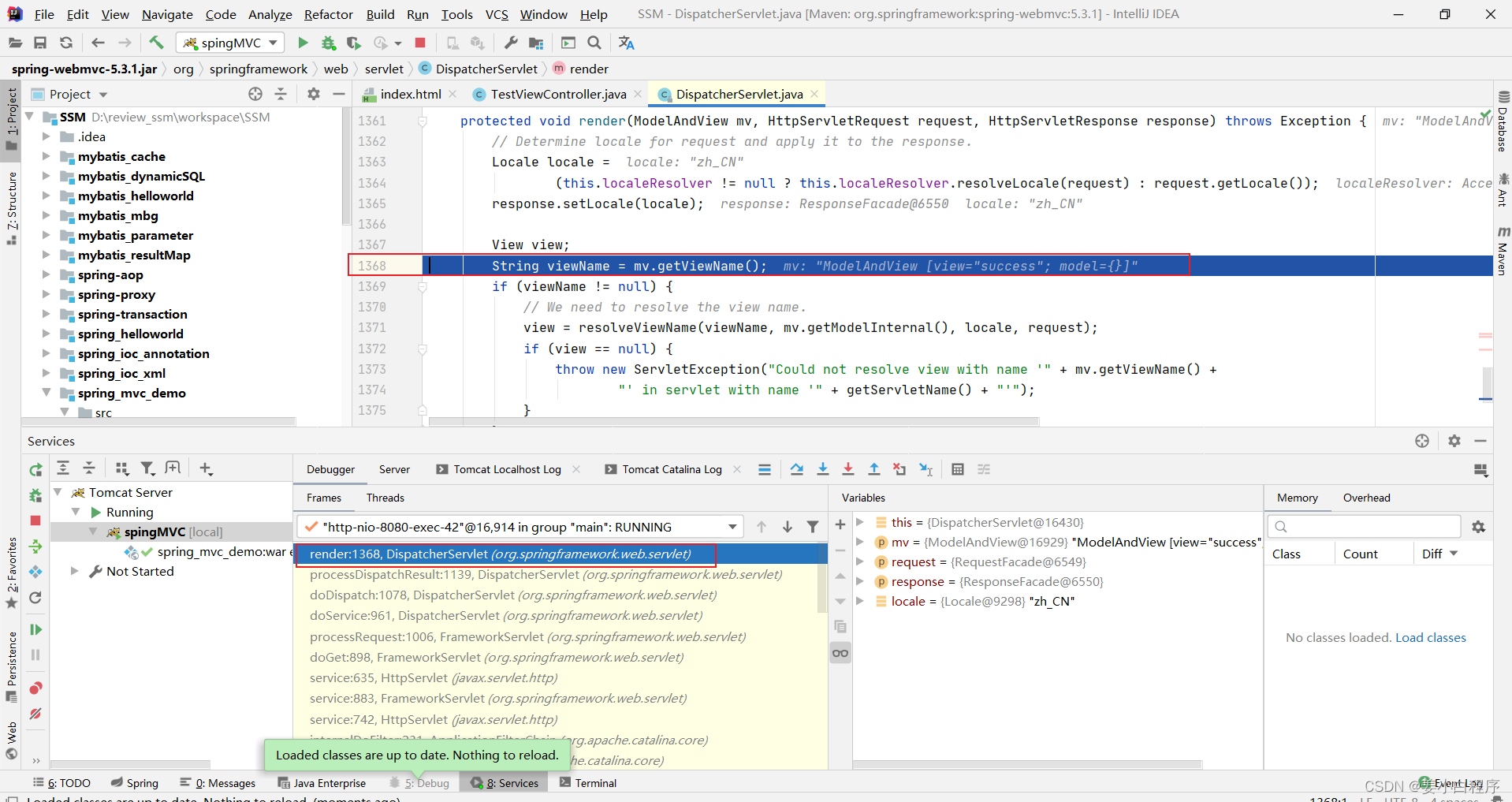Open the thread selector http-nio-8080-exec-42 dropdown
The height and width of the screenshot is (802, 1512).
[x=732, y=527]
